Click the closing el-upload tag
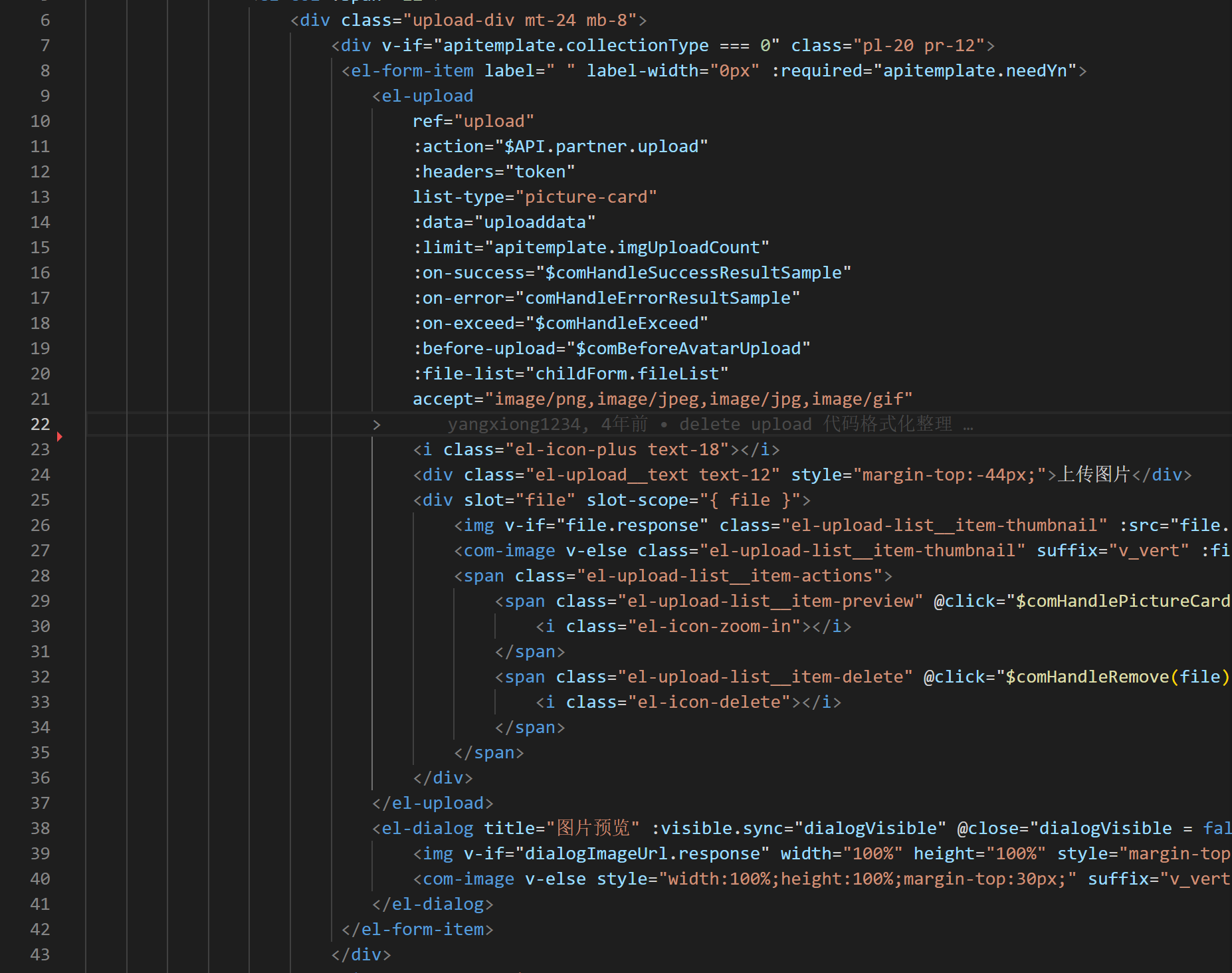 point(433,803)
